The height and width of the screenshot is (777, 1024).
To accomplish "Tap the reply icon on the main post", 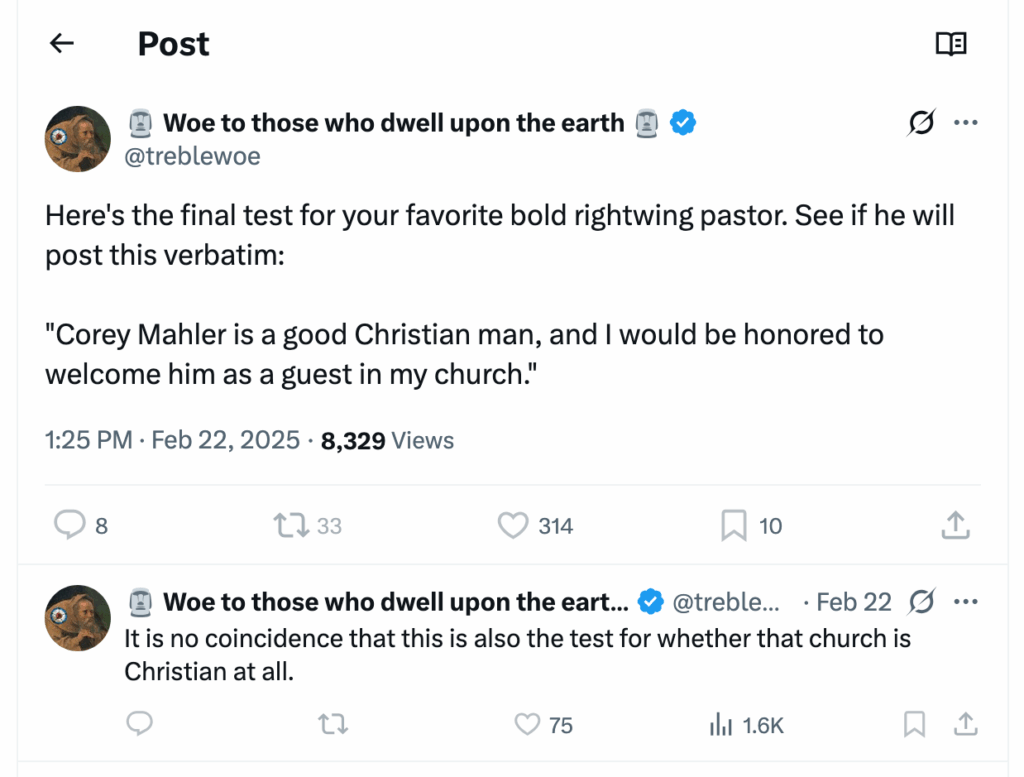I will [68, 525].
